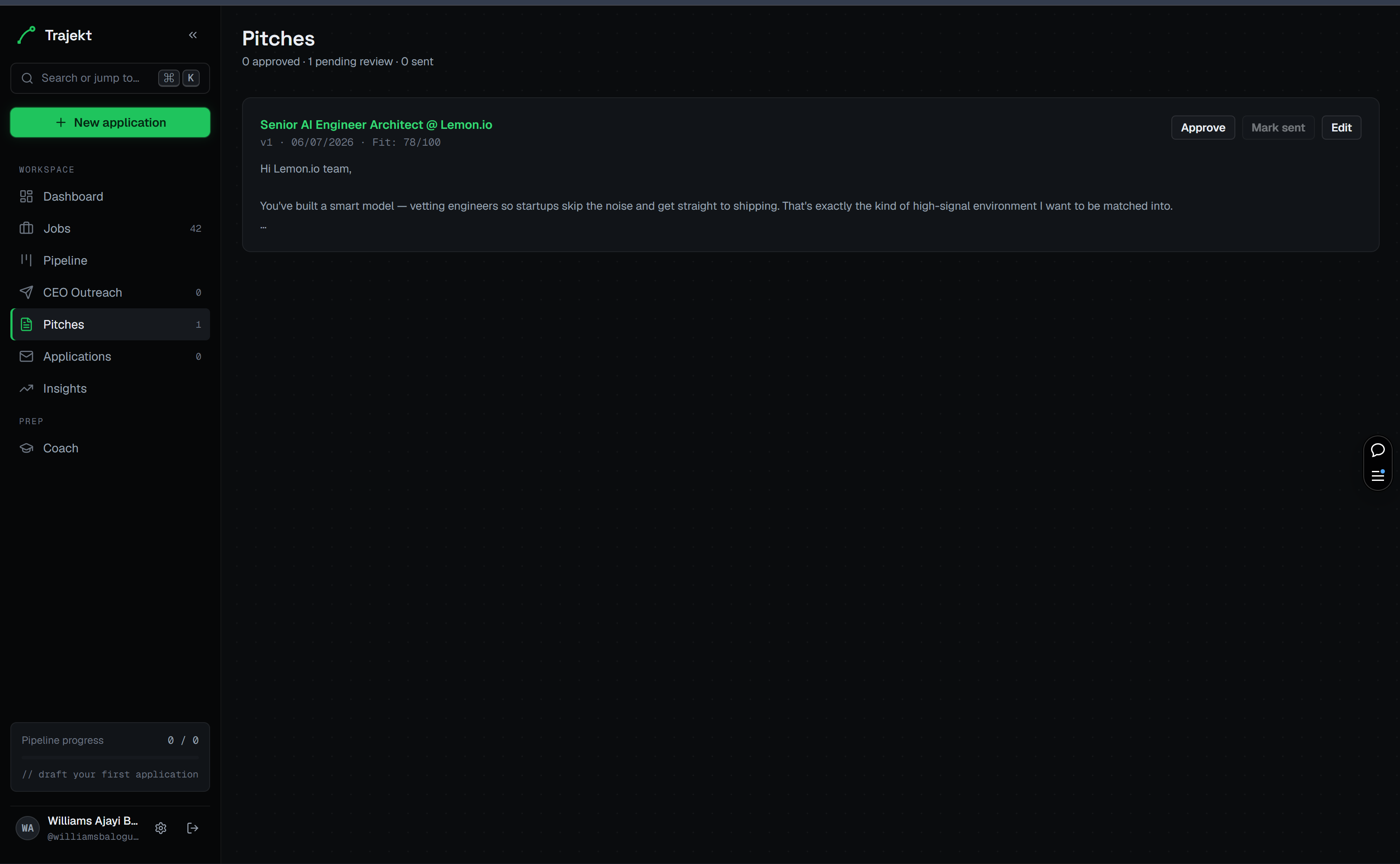The width and height of the screenshot is (1400, 864).
Task: Click the Jobs briefcase icon
Action: pyautogui.click(x=26, y=229)
